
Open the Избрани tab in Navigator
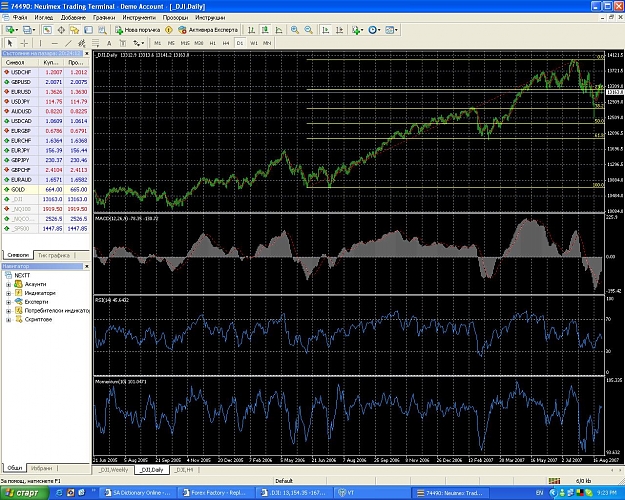tap(41, 468)
